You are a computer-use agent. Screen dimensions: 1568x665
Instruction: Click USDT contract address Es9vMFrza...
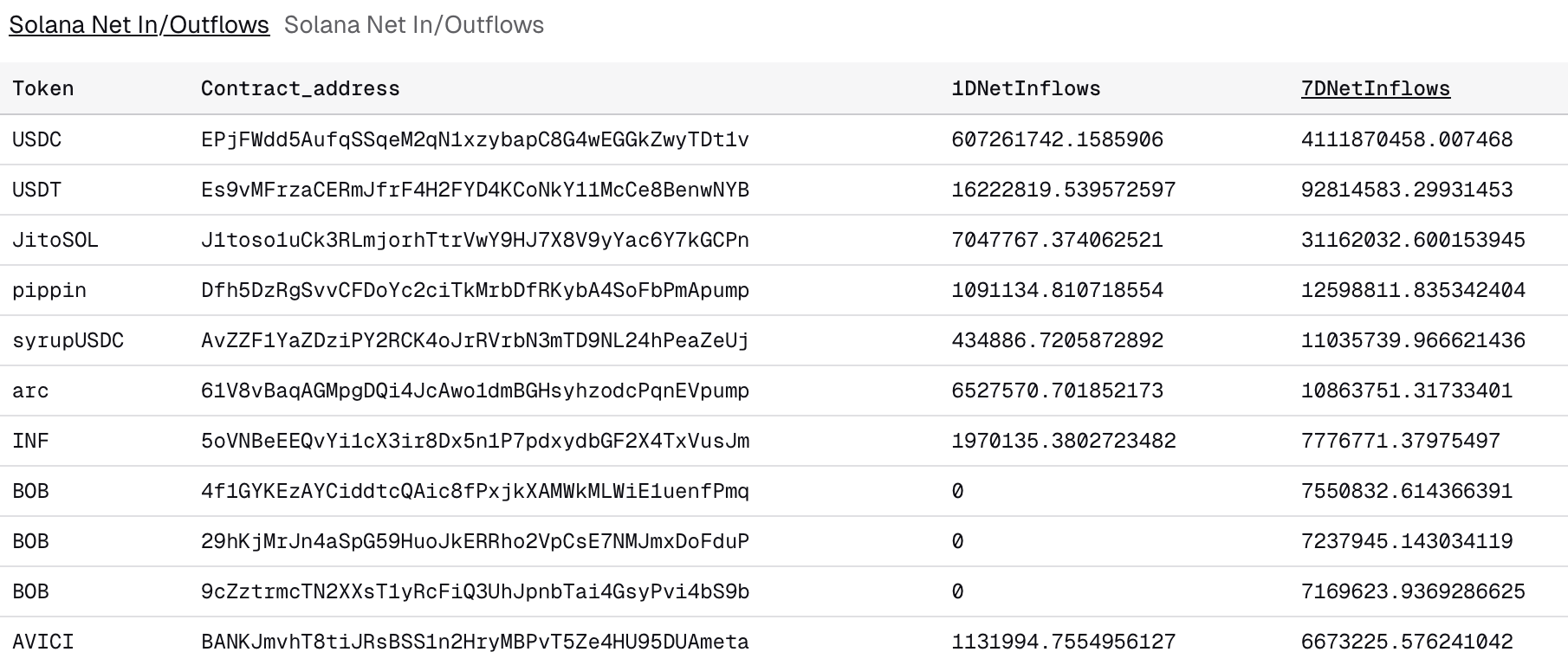click(x=475, y=190)
